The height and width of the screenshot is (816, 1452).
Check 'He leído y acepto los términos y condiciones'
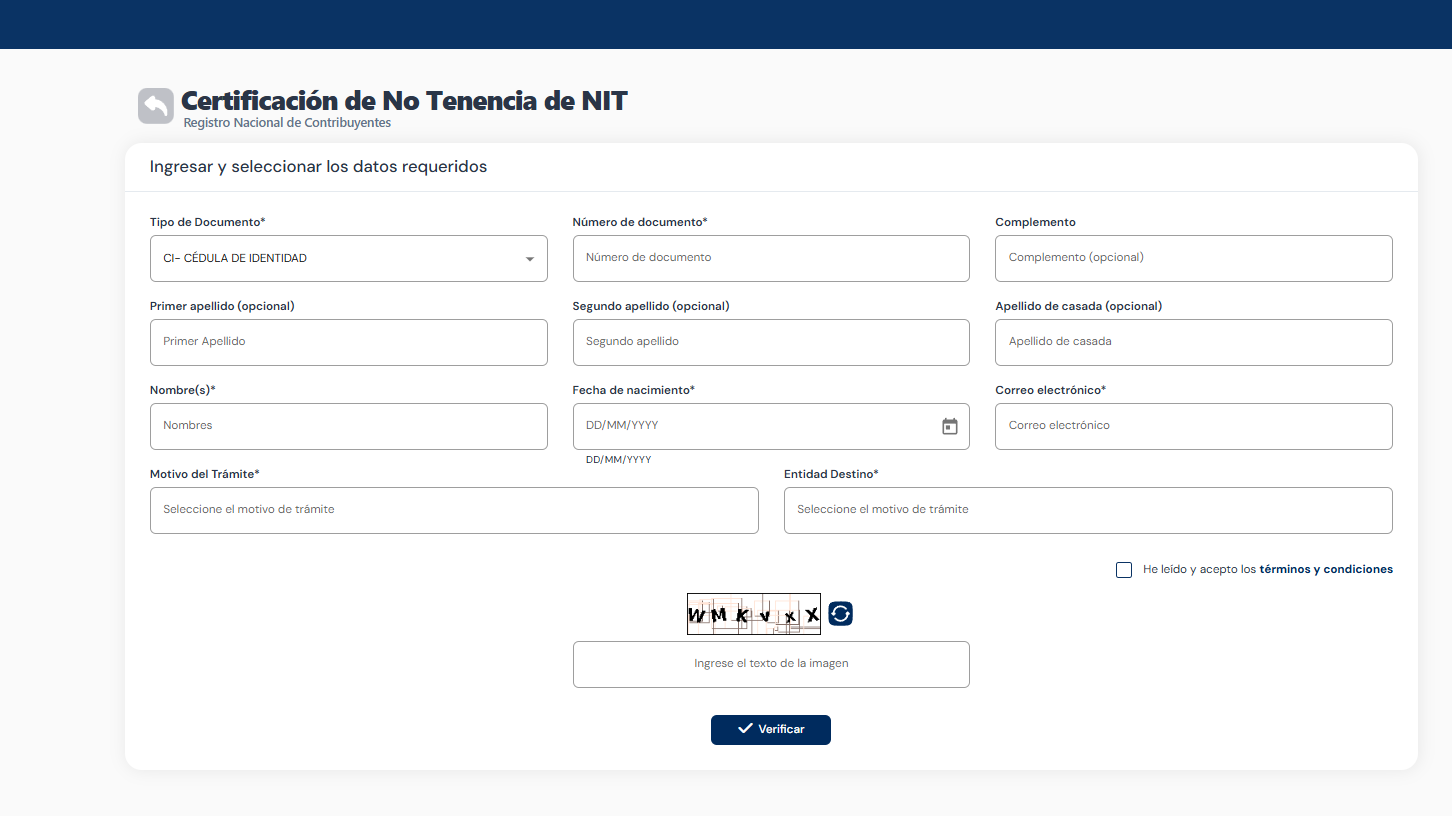coord(1123,569)
